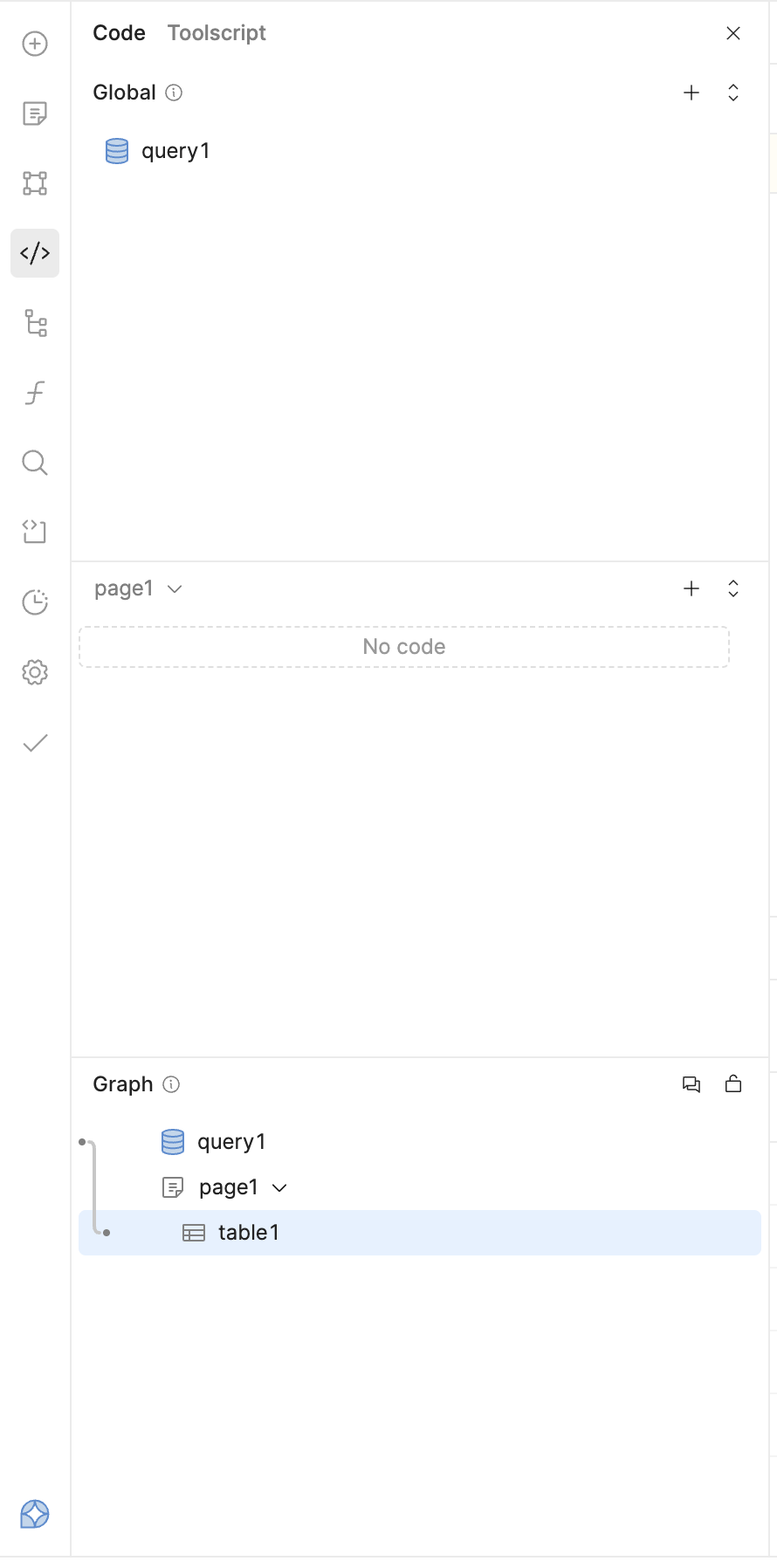Switch to the Toolscript tab
Screen dimensions: 777x1568
217,33
